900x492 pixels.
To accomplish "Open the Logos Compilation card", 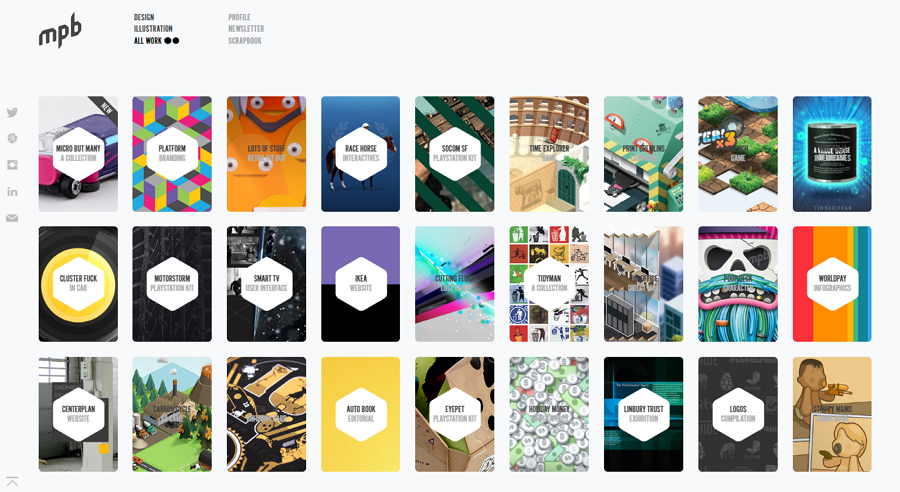I will click(x=738, y=414).
